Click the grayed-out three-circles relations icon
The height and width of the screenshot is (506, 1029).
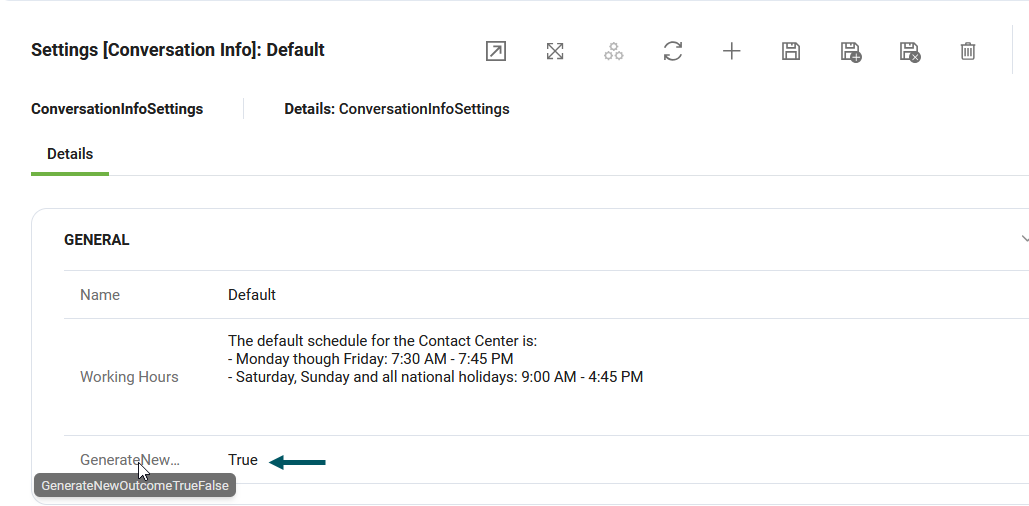click(614, 51)
